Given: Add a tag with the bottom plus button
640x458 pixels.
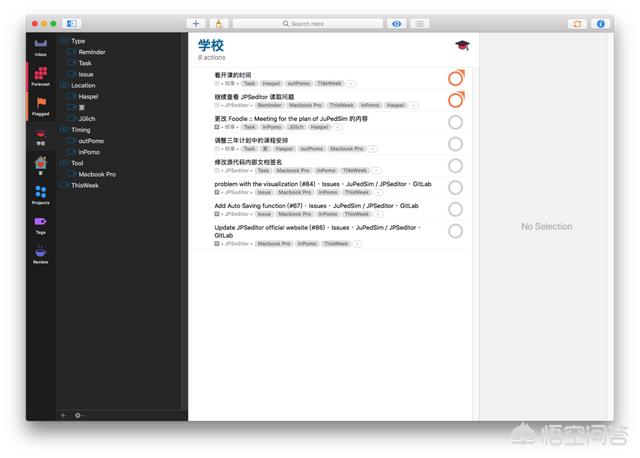Looking at the screenshot, I should coord(63,415).
